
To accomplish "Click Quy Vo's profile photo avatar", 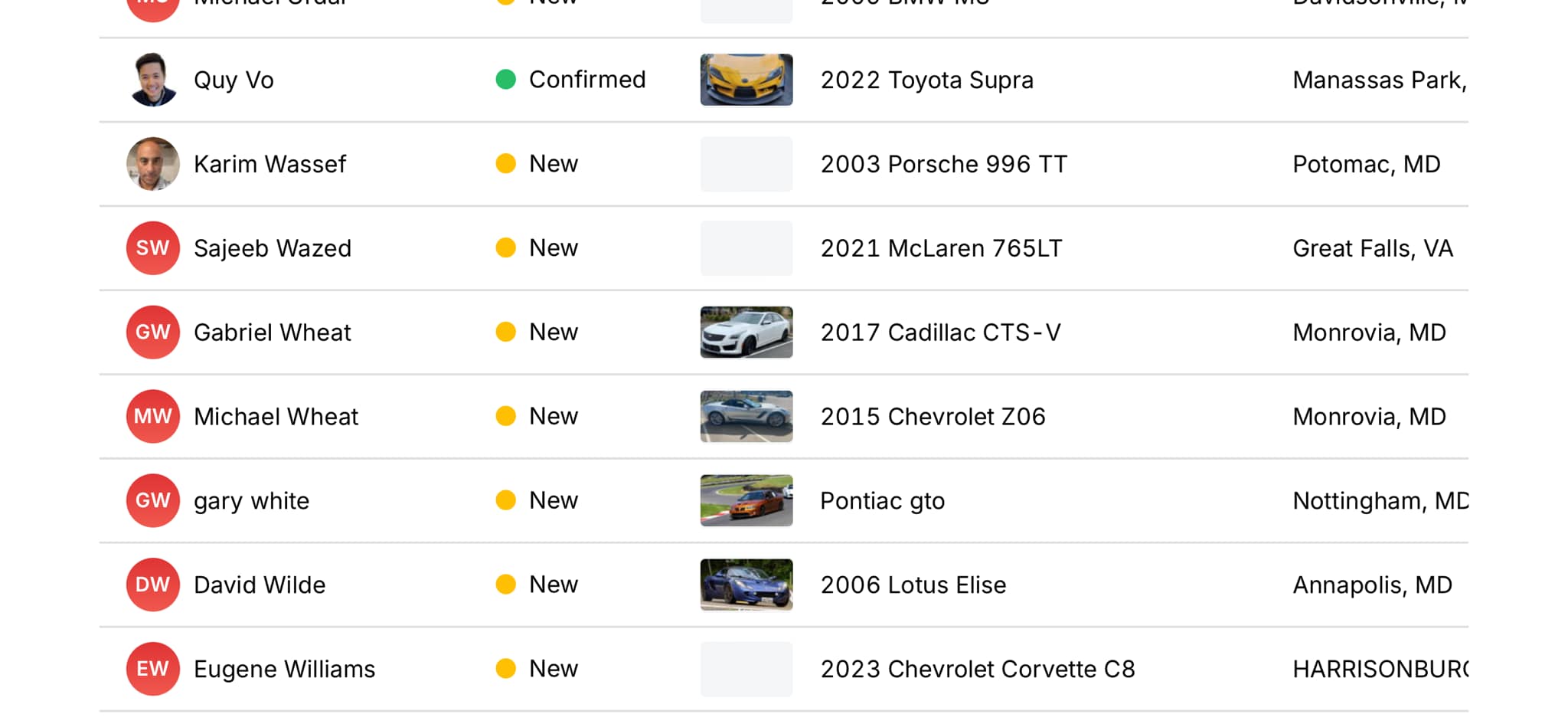I will click(153, 80).
